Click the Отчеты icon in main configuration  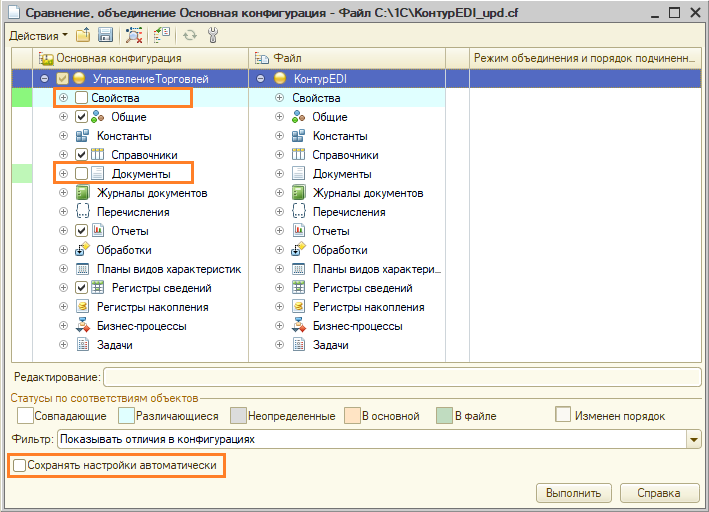click(x=98, y=231)
